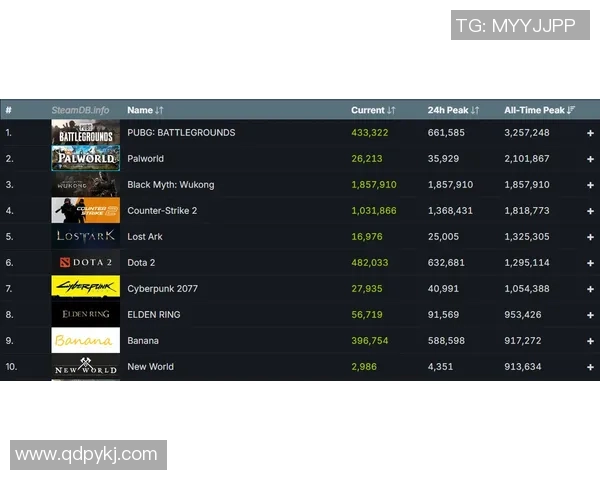Viewport: 600px width, 480px height.
Task: Click the Palworld game logo image
Action: [85, 158]
